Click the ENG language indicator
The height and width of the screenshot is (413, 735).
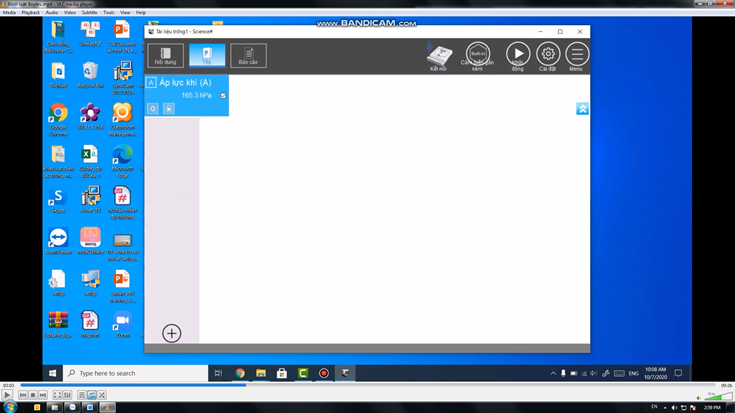(634, 374)
